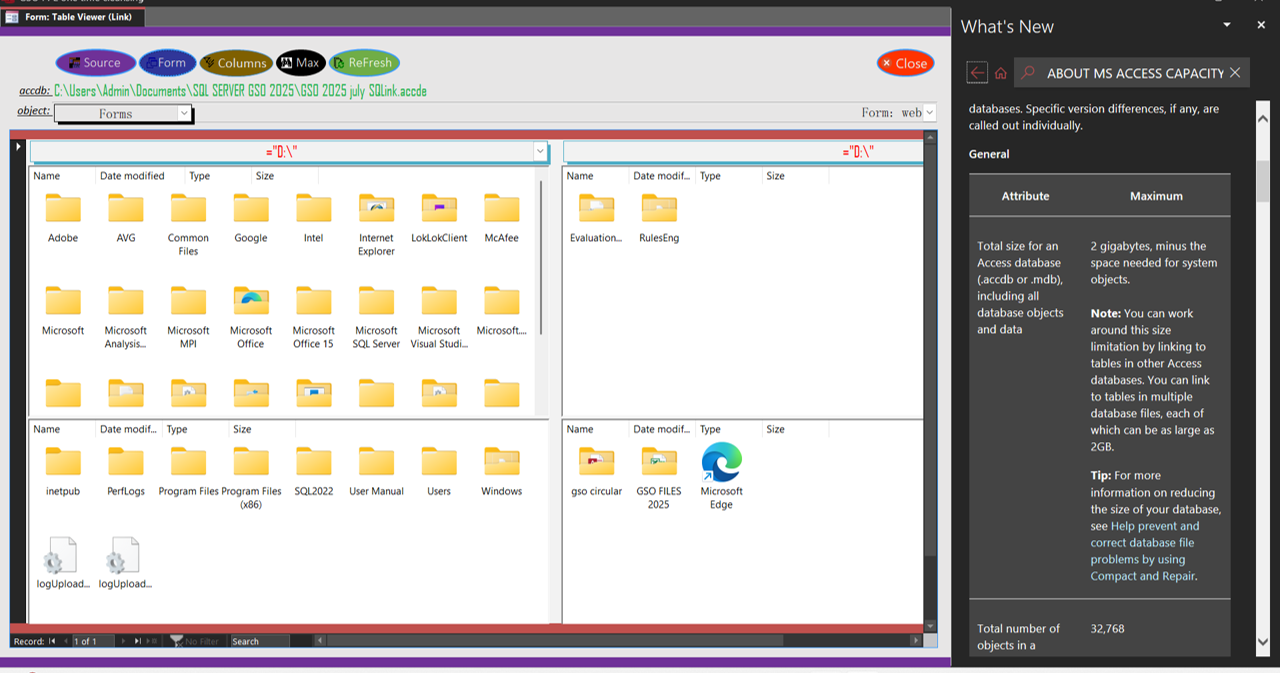Select the Microsoft Visual Studio folder
Screen dimensions: 1280x673
439,318
